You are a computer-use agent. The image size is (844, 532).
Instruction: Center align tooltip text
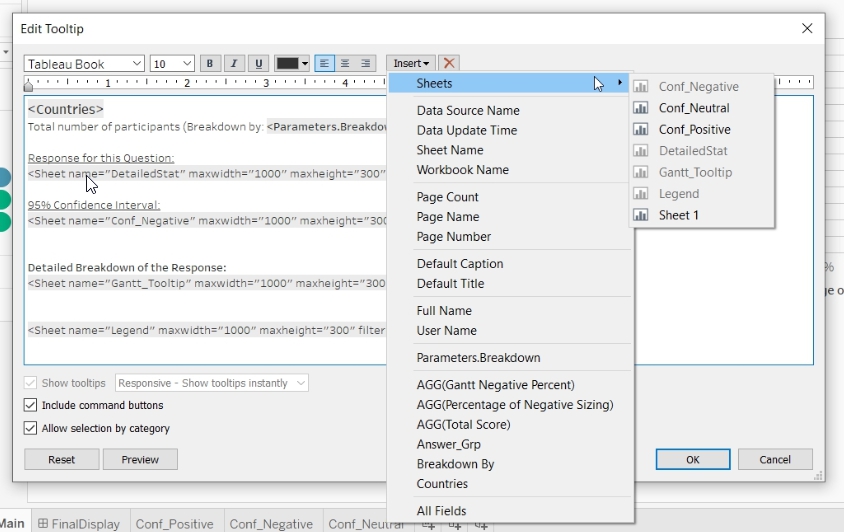point(345,64)
